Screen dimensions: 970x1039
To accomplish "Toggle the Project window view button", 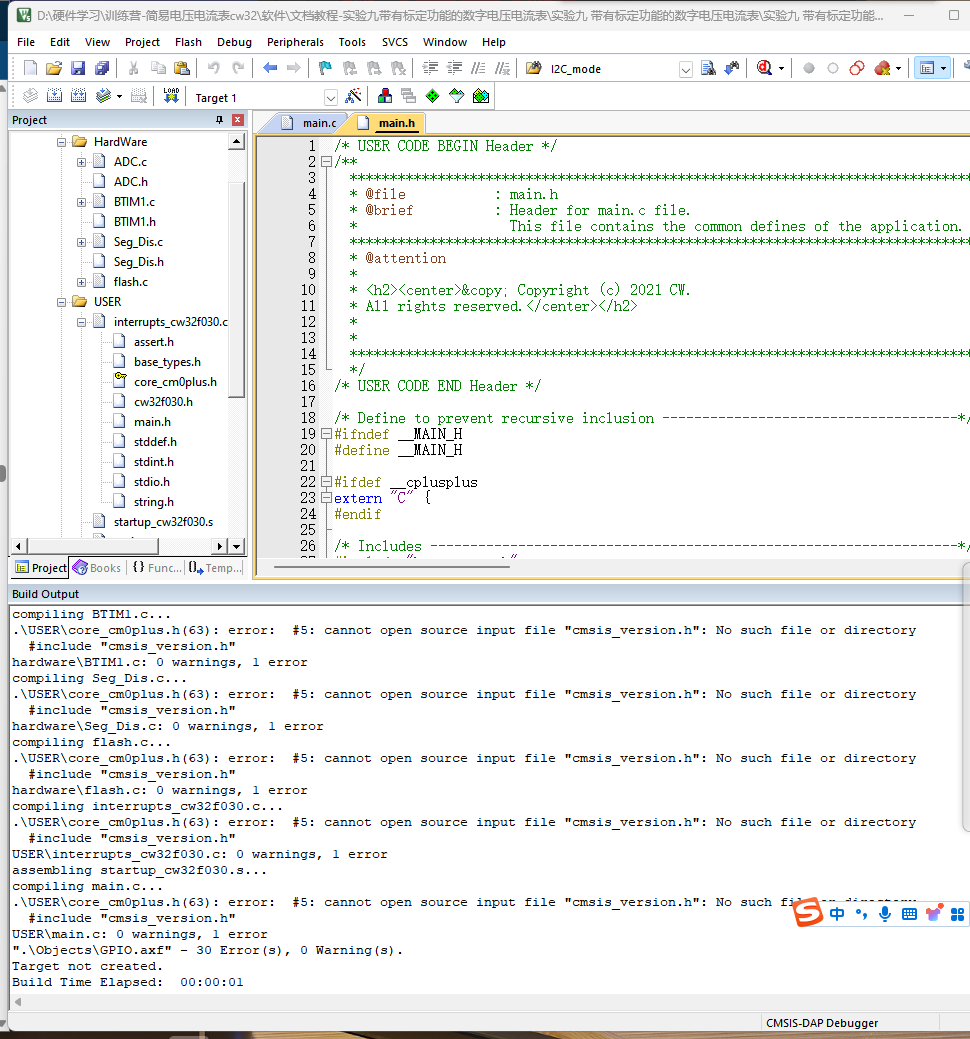I will pos(927,68).
